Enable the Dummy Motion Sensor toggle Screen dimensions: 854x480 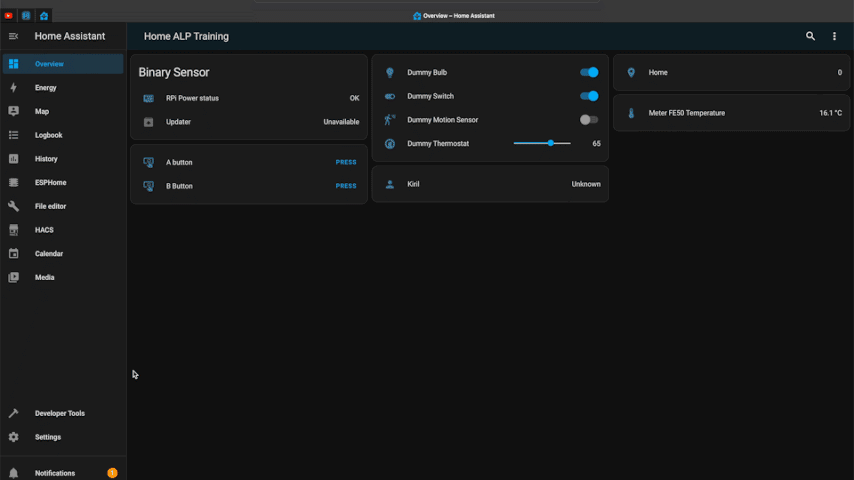point(589,120)
